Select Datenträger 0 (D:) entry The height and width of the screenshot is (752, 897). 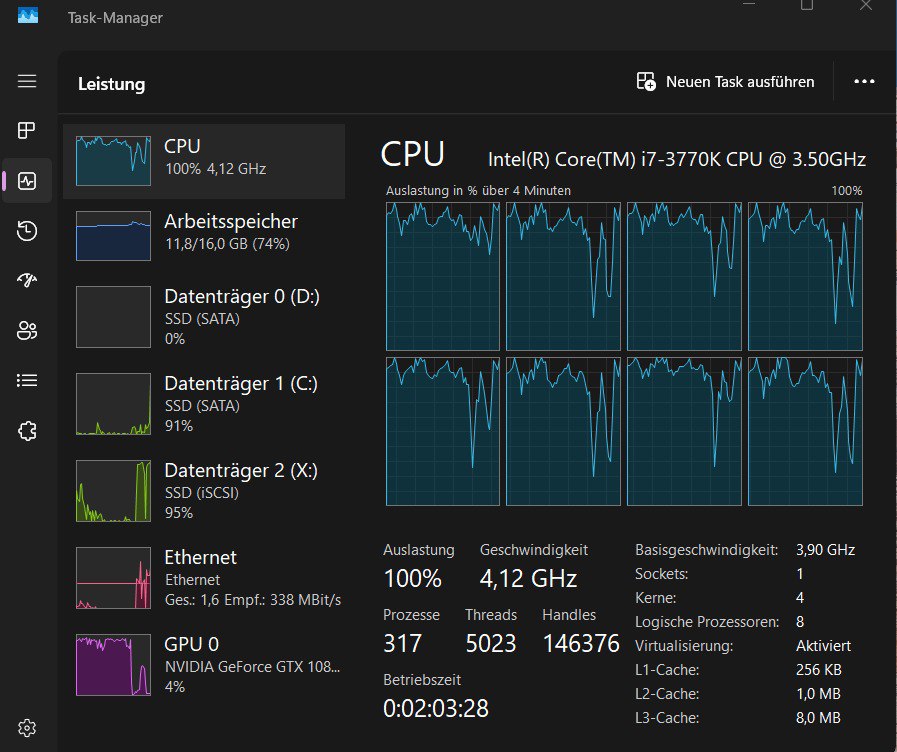pyautogui.click(x=204, y=317)
